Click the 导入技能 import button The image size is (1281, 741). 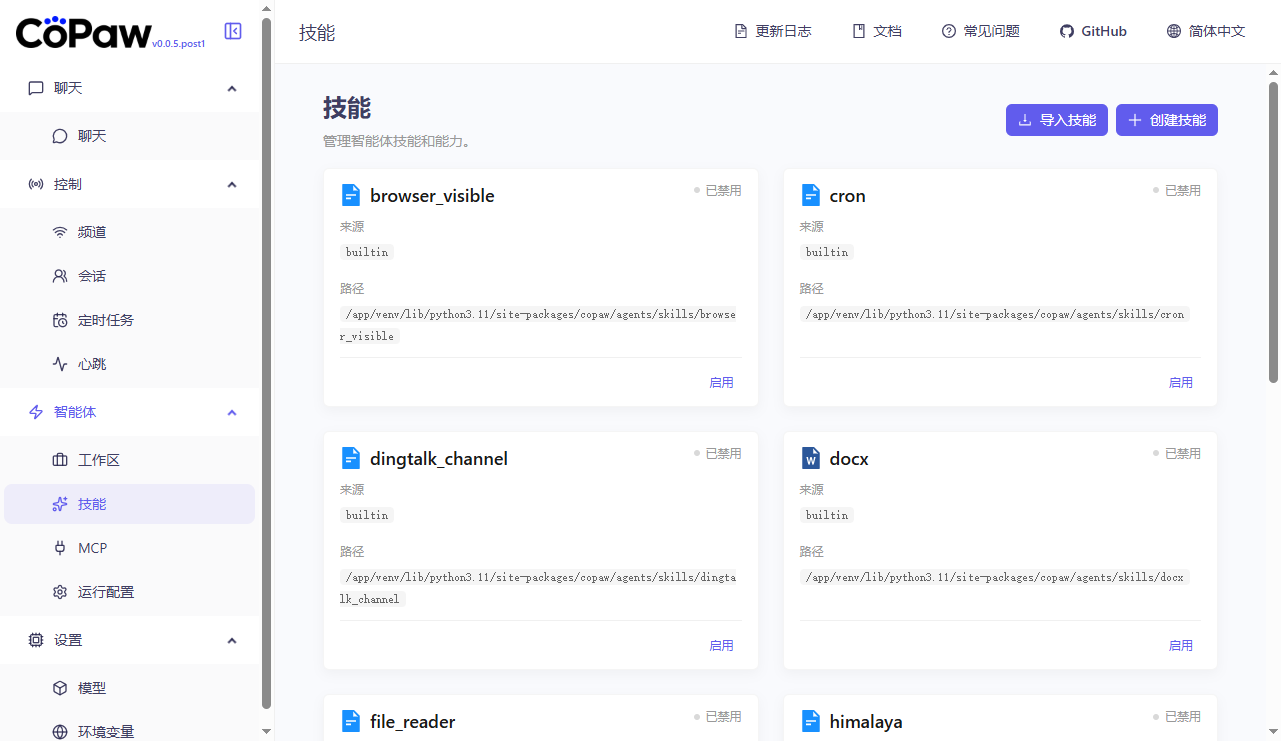click(x=1056, y=120)
